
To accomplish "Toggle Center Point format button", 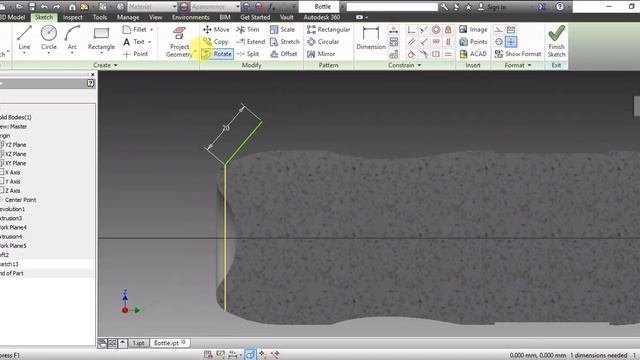I will (x=511, y=42).
